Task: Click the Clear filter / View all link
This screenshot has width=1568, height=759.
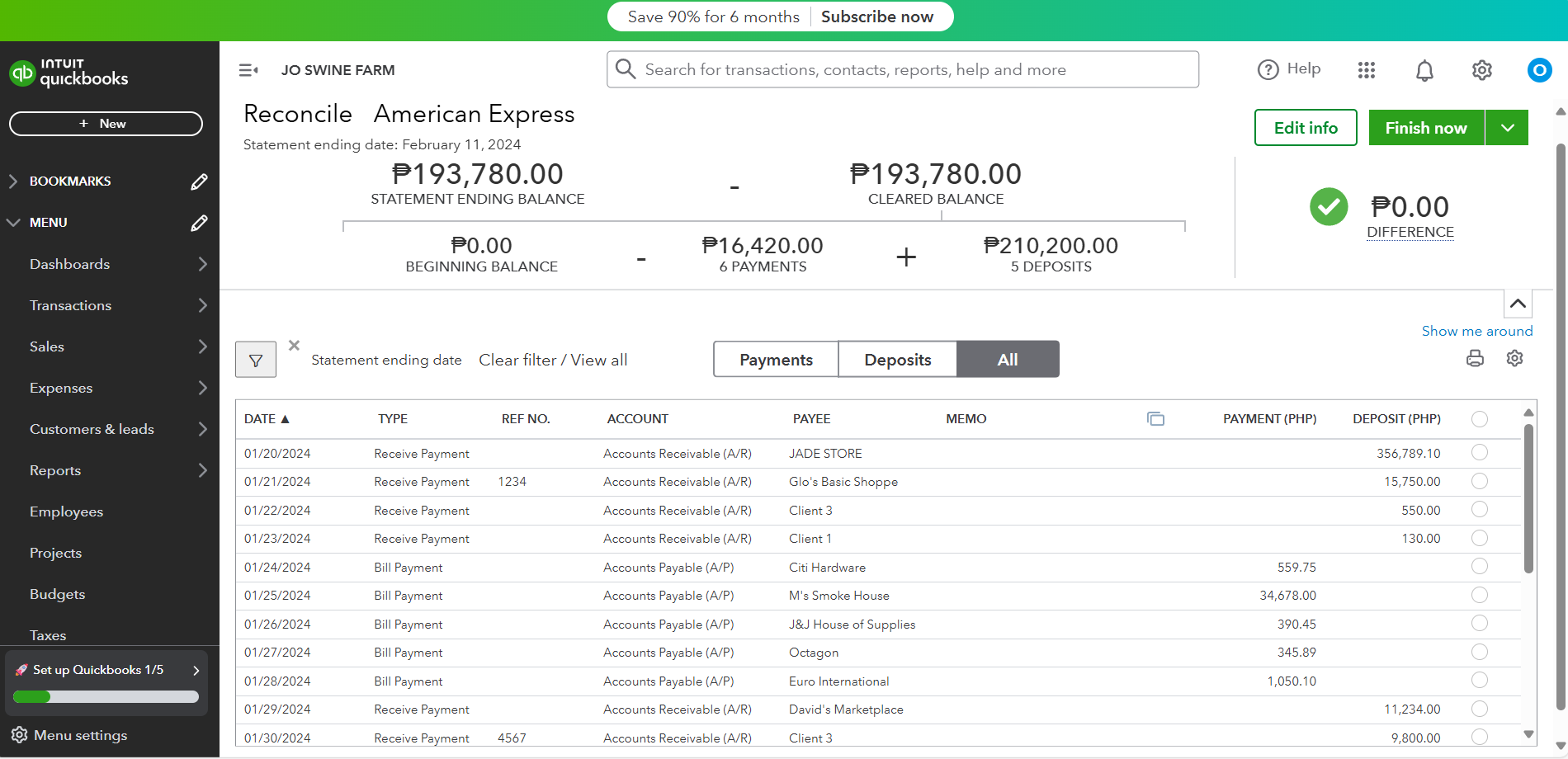Action: (x=553, y=361)
